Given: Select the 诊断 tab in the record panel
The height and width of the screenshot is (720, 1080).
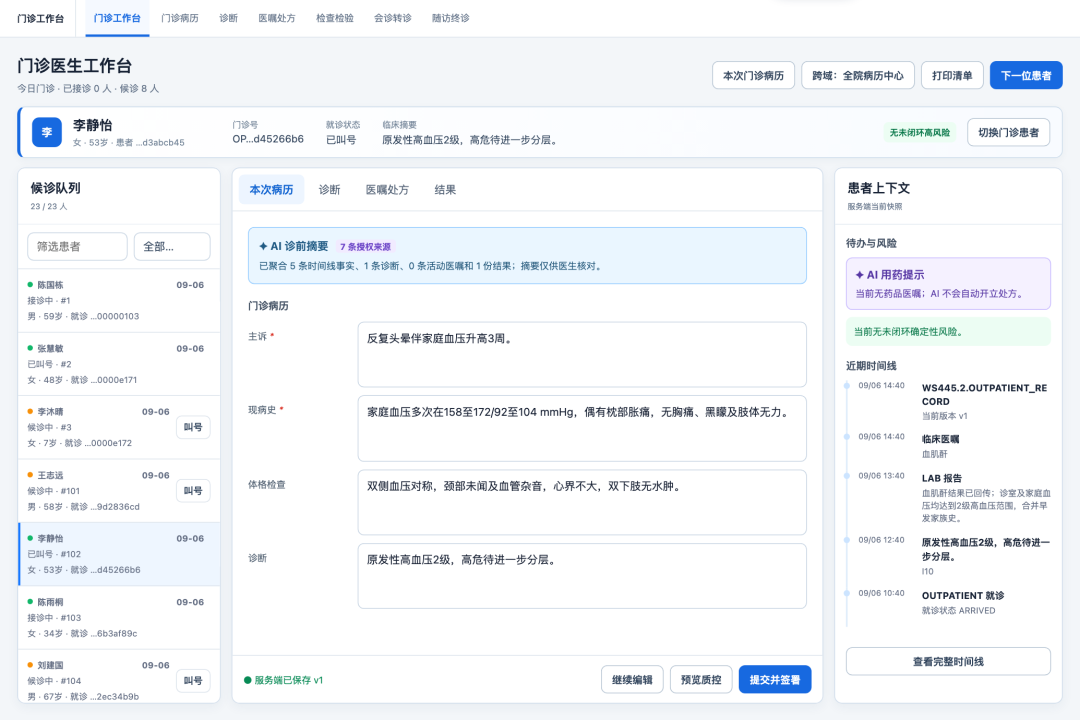Looking at the screenshot, I should coord(329,189).
